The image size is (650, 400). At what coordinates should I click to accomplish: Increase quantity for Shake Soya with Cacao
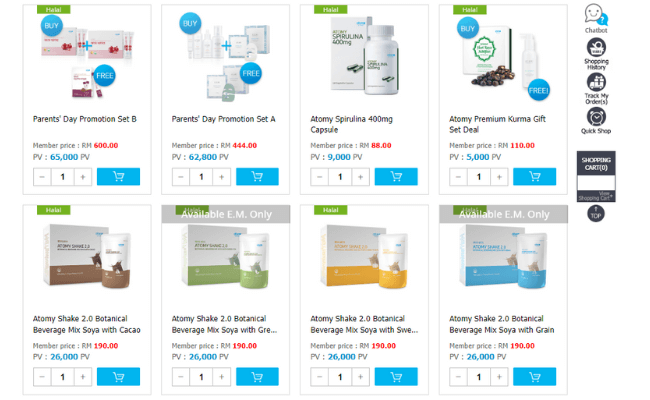click(83, 377)
